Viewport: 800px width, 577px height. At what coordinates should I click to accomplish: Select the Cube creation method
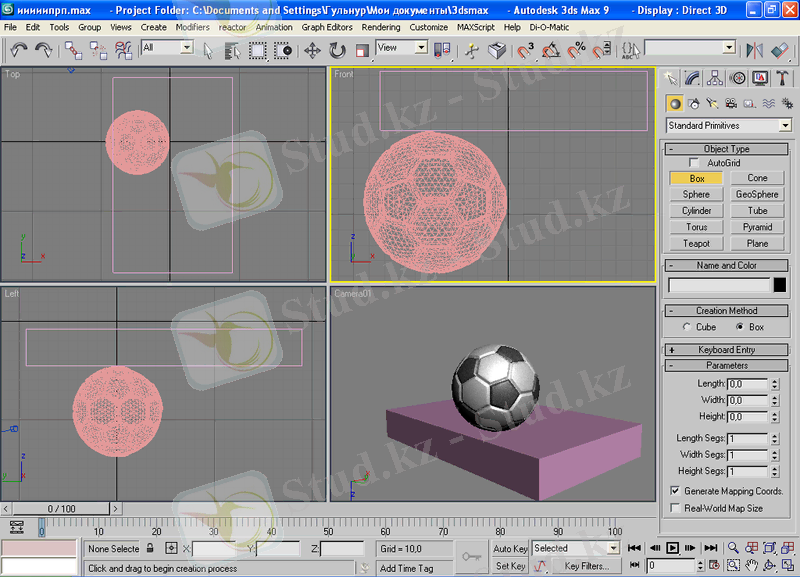click(686, 327)
